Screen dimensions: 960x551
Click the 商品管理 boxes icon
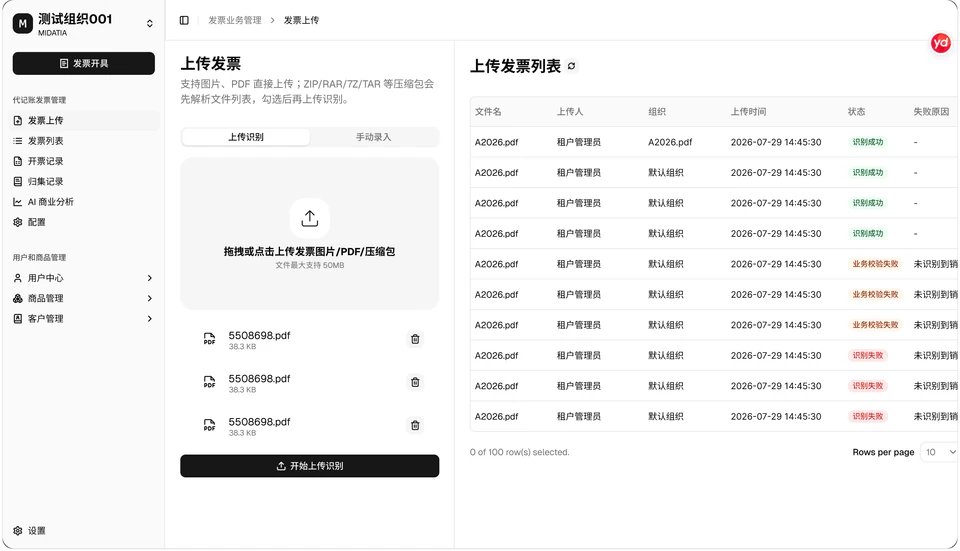tap(18, 298)
